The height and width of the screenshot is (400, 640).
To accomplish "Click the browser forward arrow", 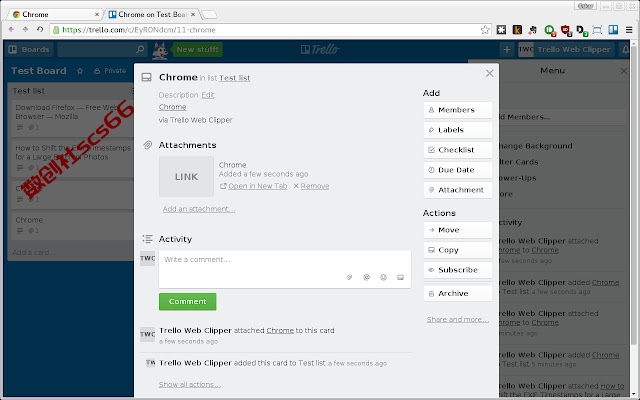I will point(25,29).
